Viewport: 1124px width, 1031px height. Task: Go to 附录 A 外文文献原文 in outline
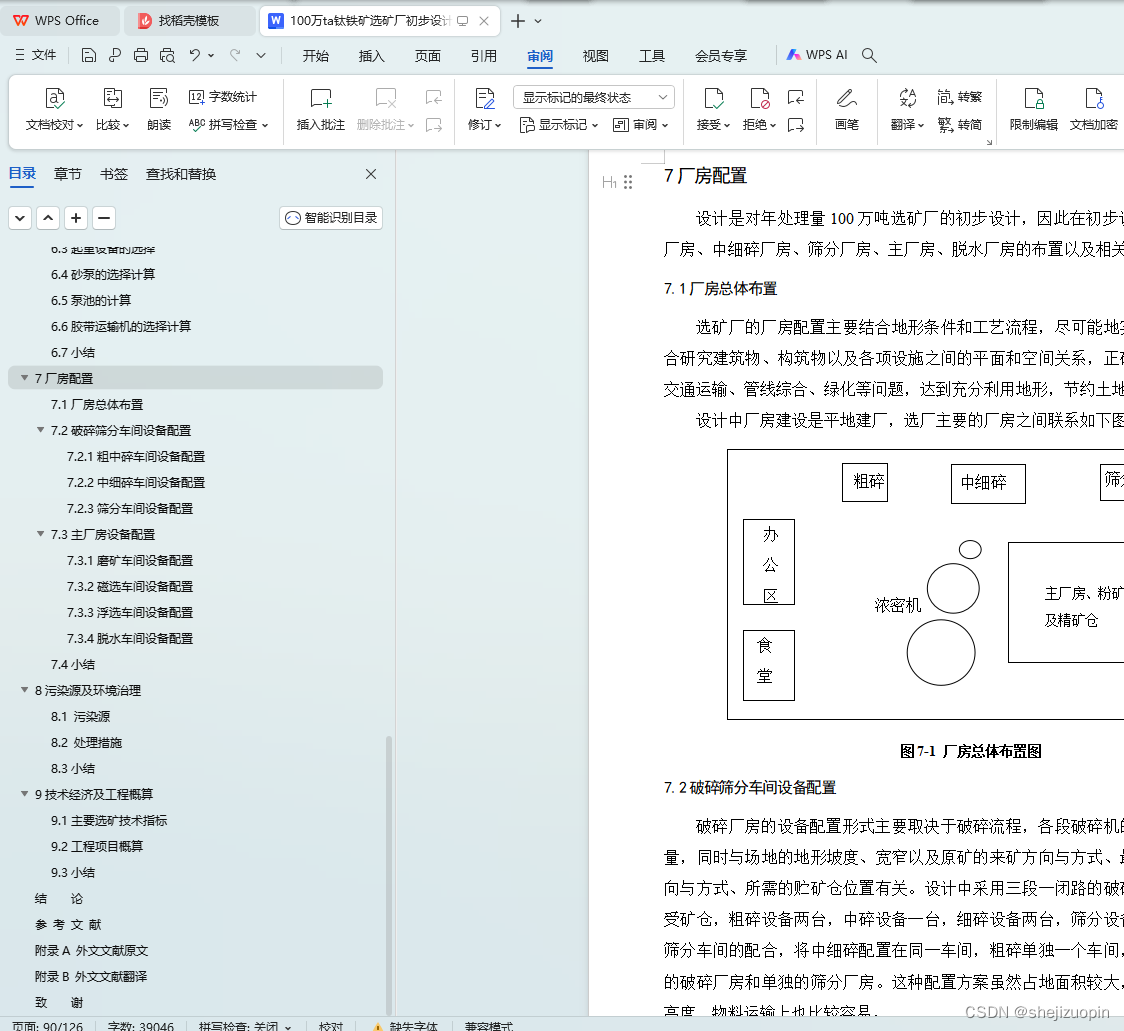click(91, 951)
